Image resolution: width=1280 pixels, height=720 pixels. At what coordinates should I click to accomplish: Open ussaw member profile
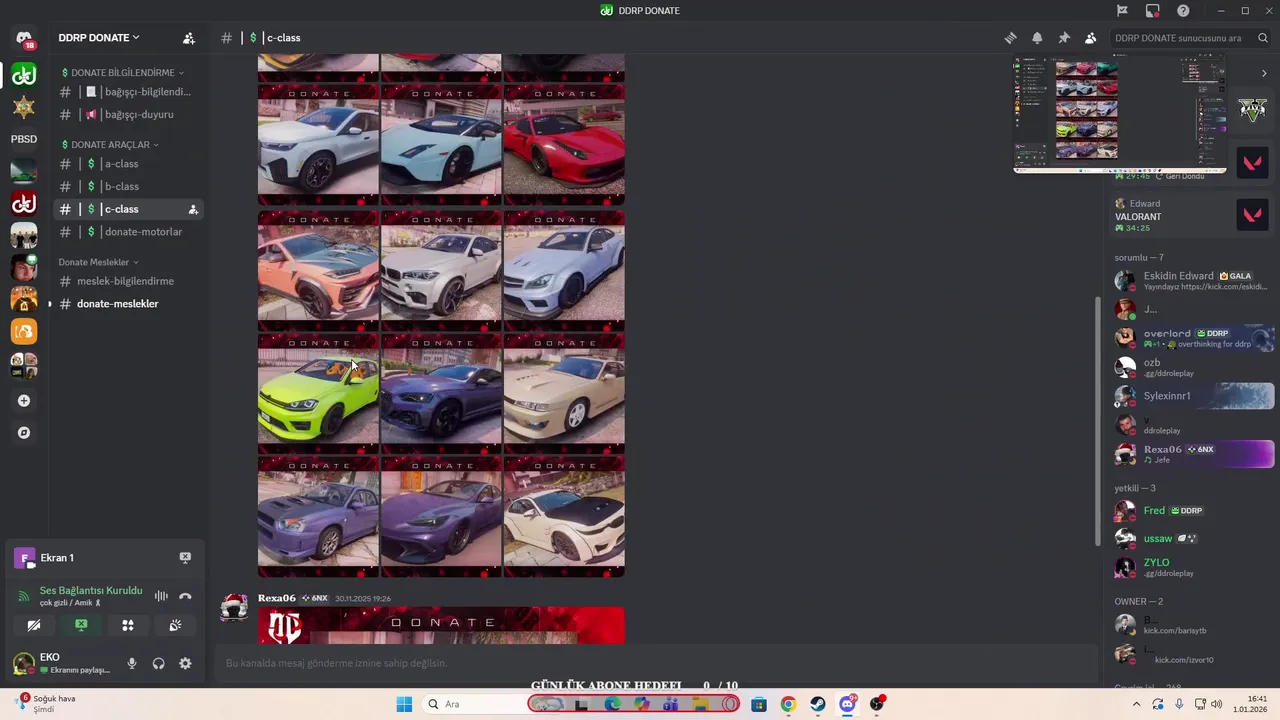1192,538
